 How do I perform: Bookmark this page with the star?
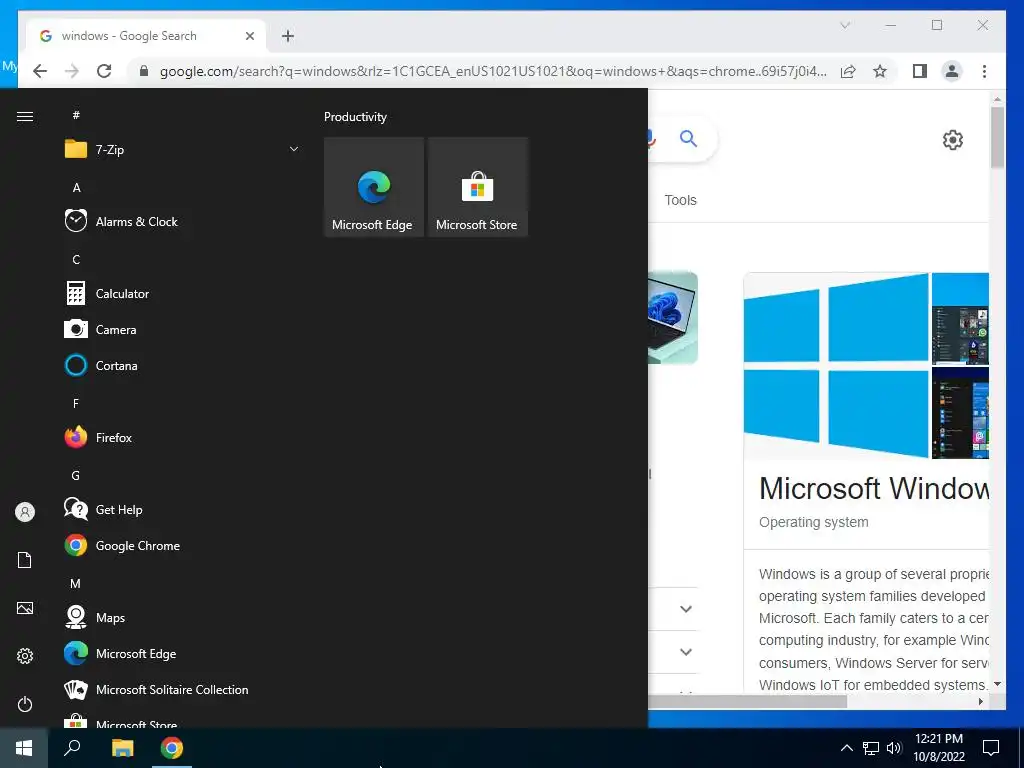click(x=880, y=71)
